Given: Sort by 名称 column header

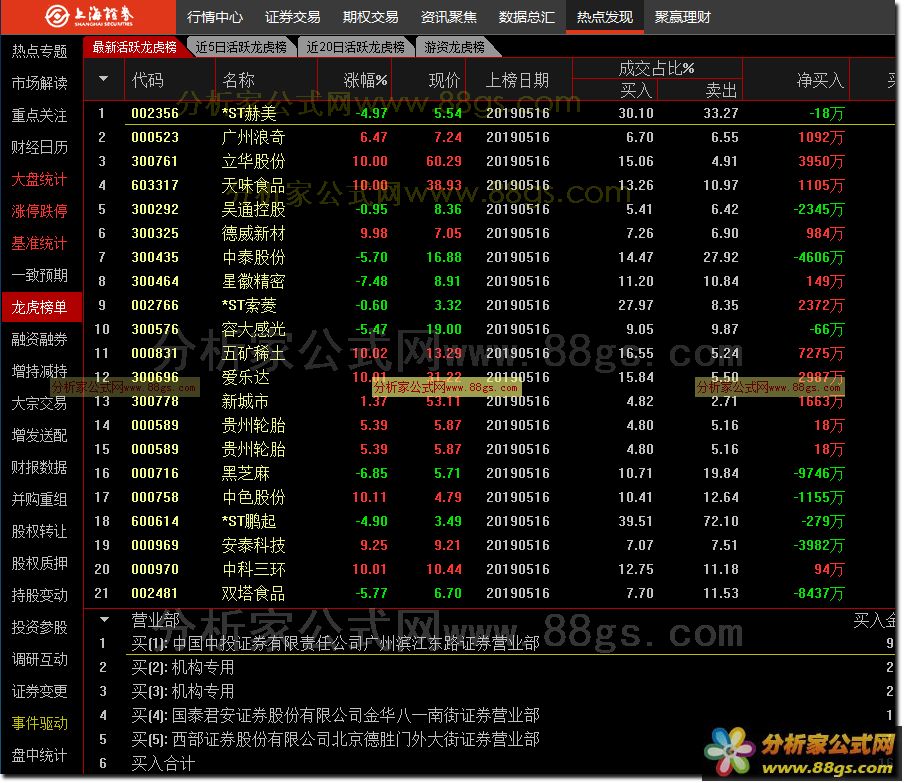Looking at the screenshot, I should (x=238, y=80).
